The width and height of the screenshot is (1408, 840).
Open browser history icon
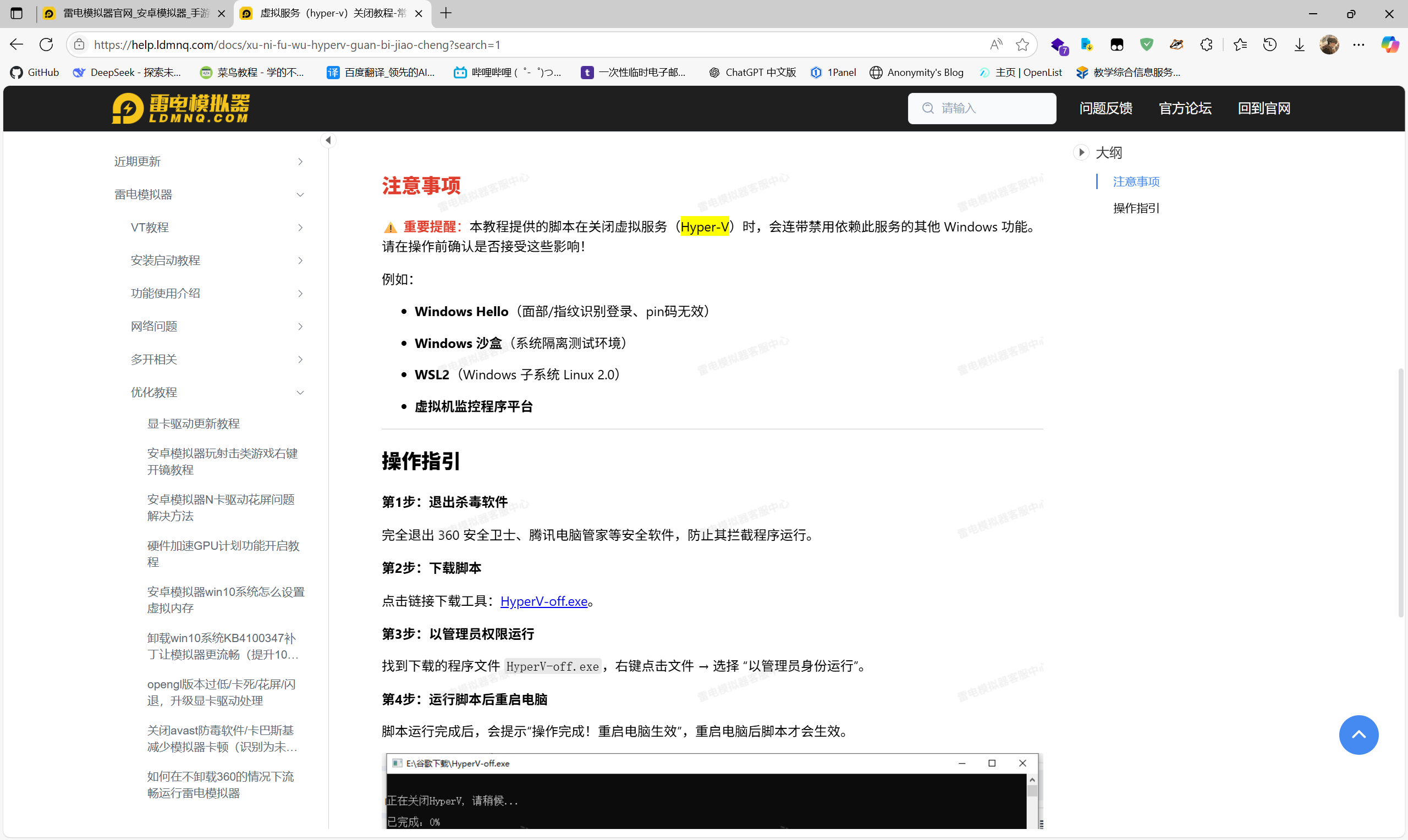click(1270, 45)
